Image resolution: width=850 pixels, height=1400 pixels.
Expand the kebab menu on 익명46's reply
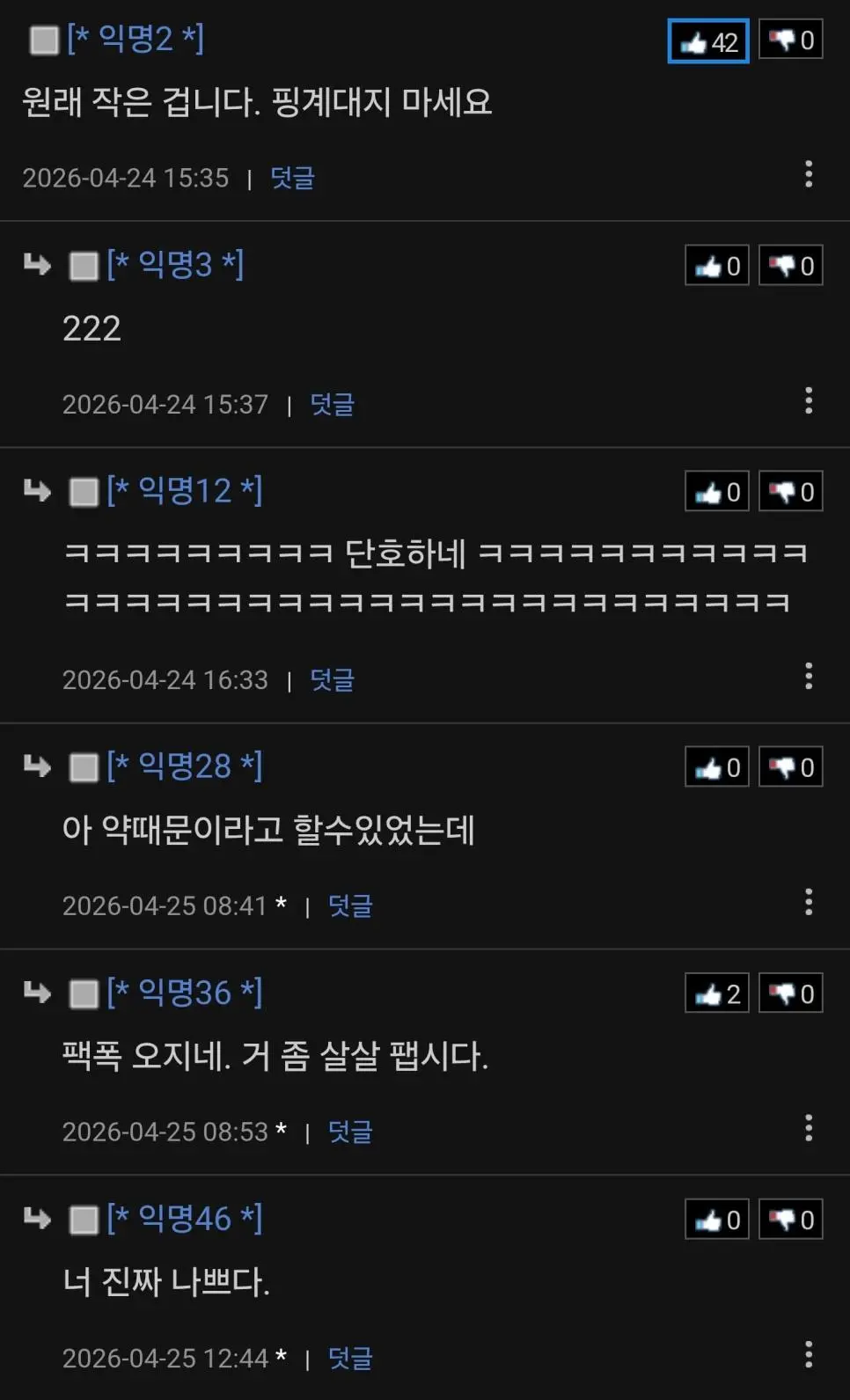(809, 1354)
